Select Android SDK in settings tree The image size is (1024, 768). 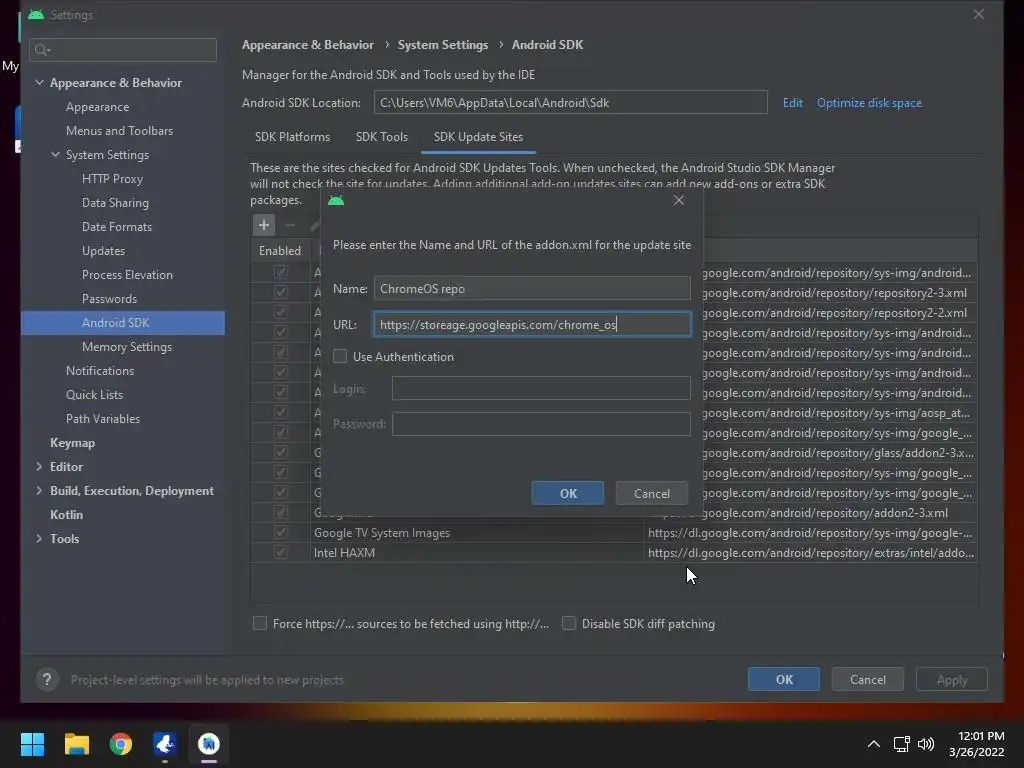123,323
